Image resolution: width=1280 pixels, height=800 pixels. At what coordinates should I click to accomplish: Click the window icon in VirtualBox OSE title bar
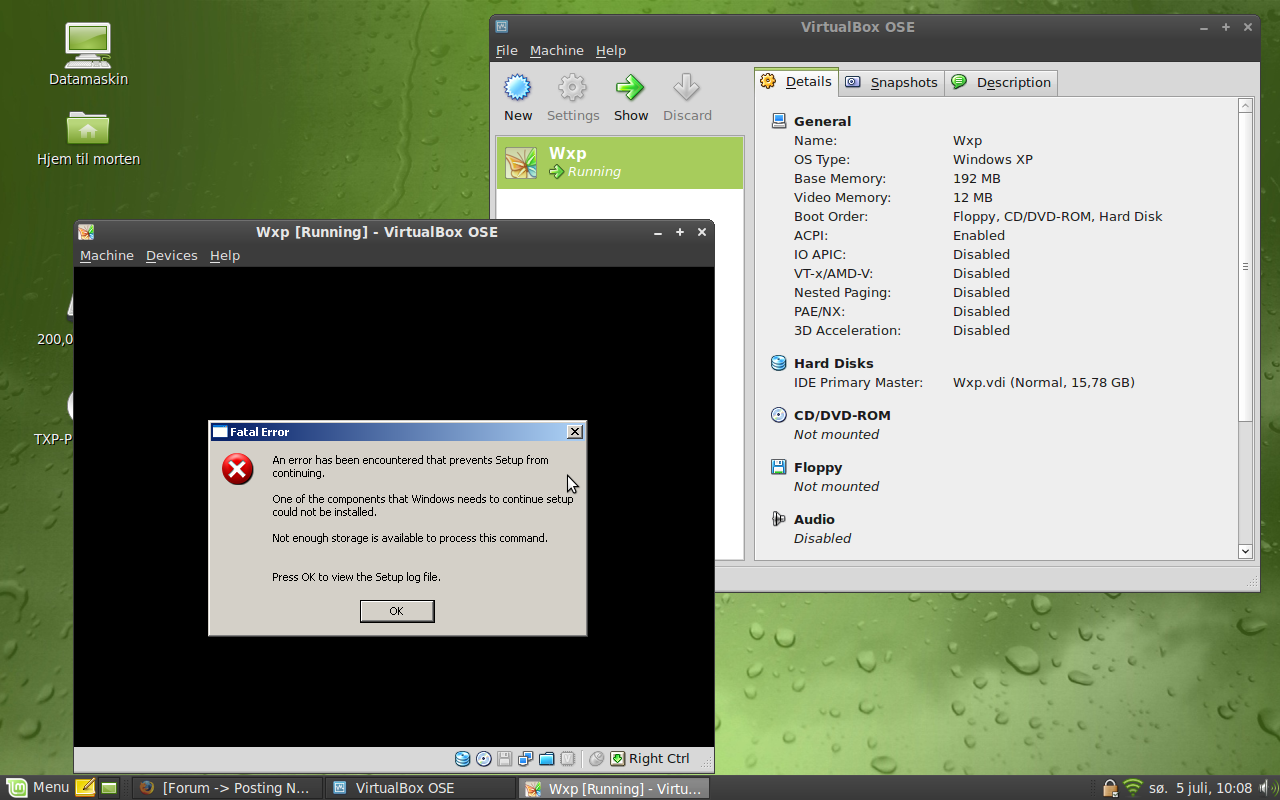coord(502,27)
